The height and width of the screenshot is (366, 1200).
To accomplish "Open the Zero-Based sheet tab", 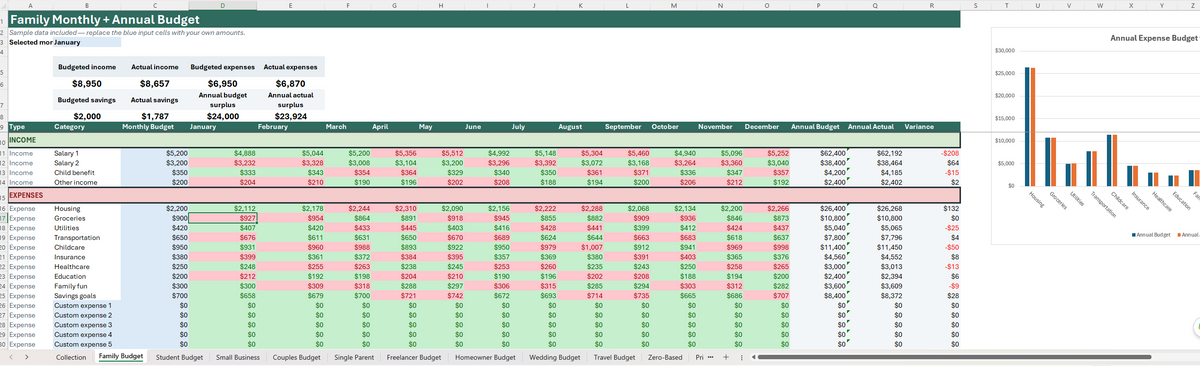I will pos(666,357).
